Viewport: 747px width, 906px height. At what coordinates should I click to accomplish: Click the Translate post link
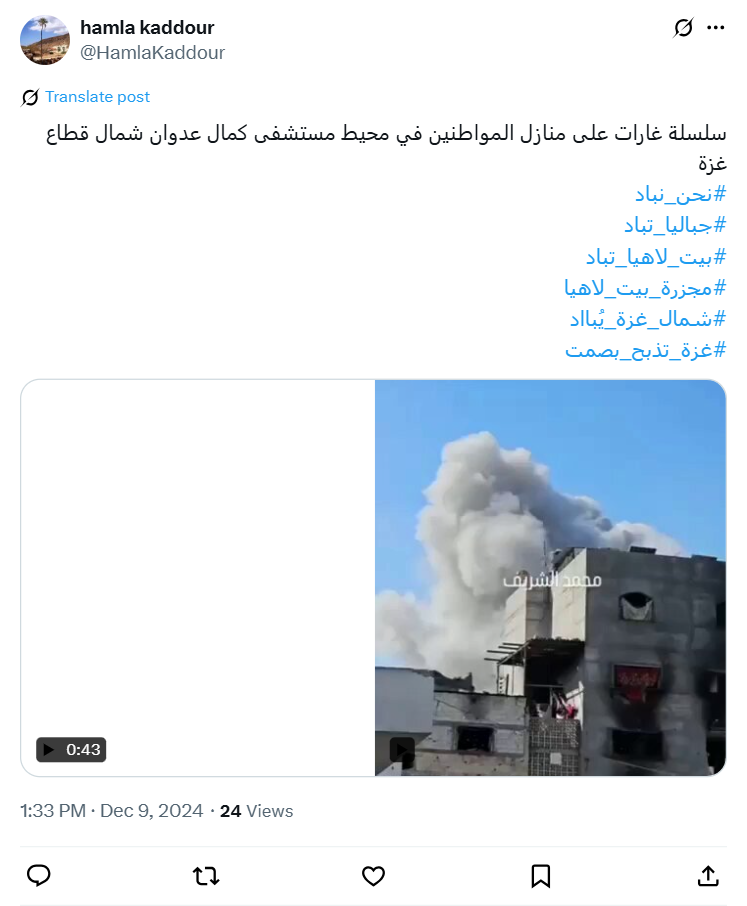(x=97, y=96)
